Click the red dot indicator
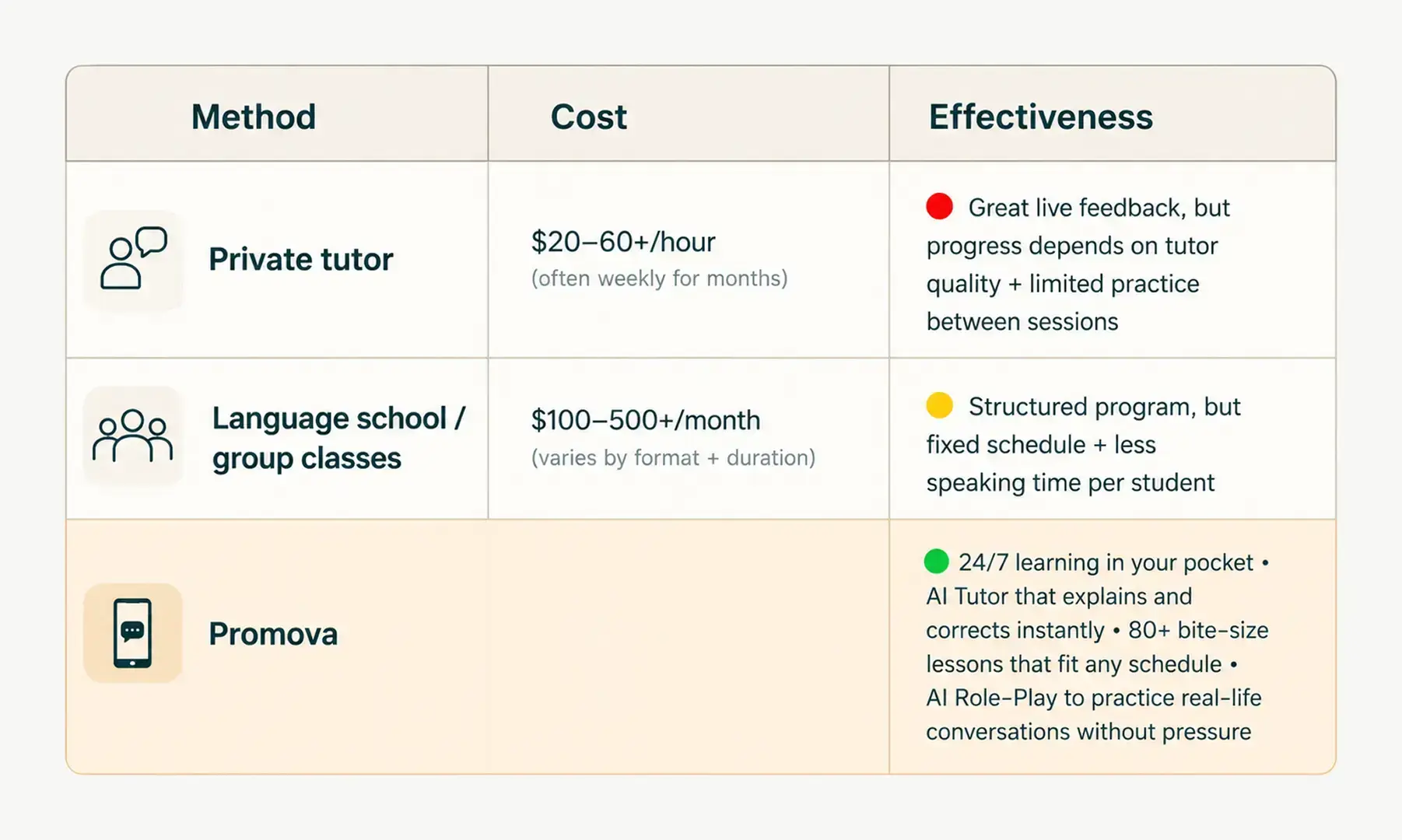 point(939,206)
